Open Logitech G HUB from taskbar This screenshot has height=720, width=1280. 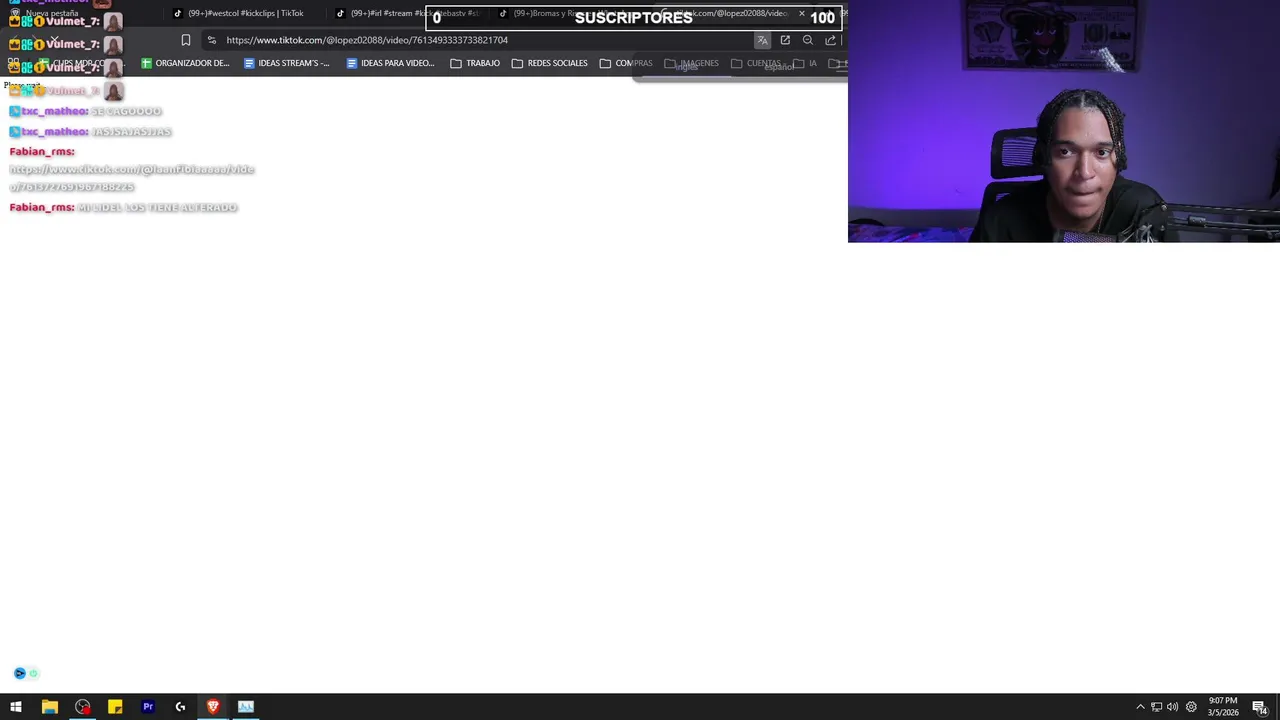pos(180,707)
